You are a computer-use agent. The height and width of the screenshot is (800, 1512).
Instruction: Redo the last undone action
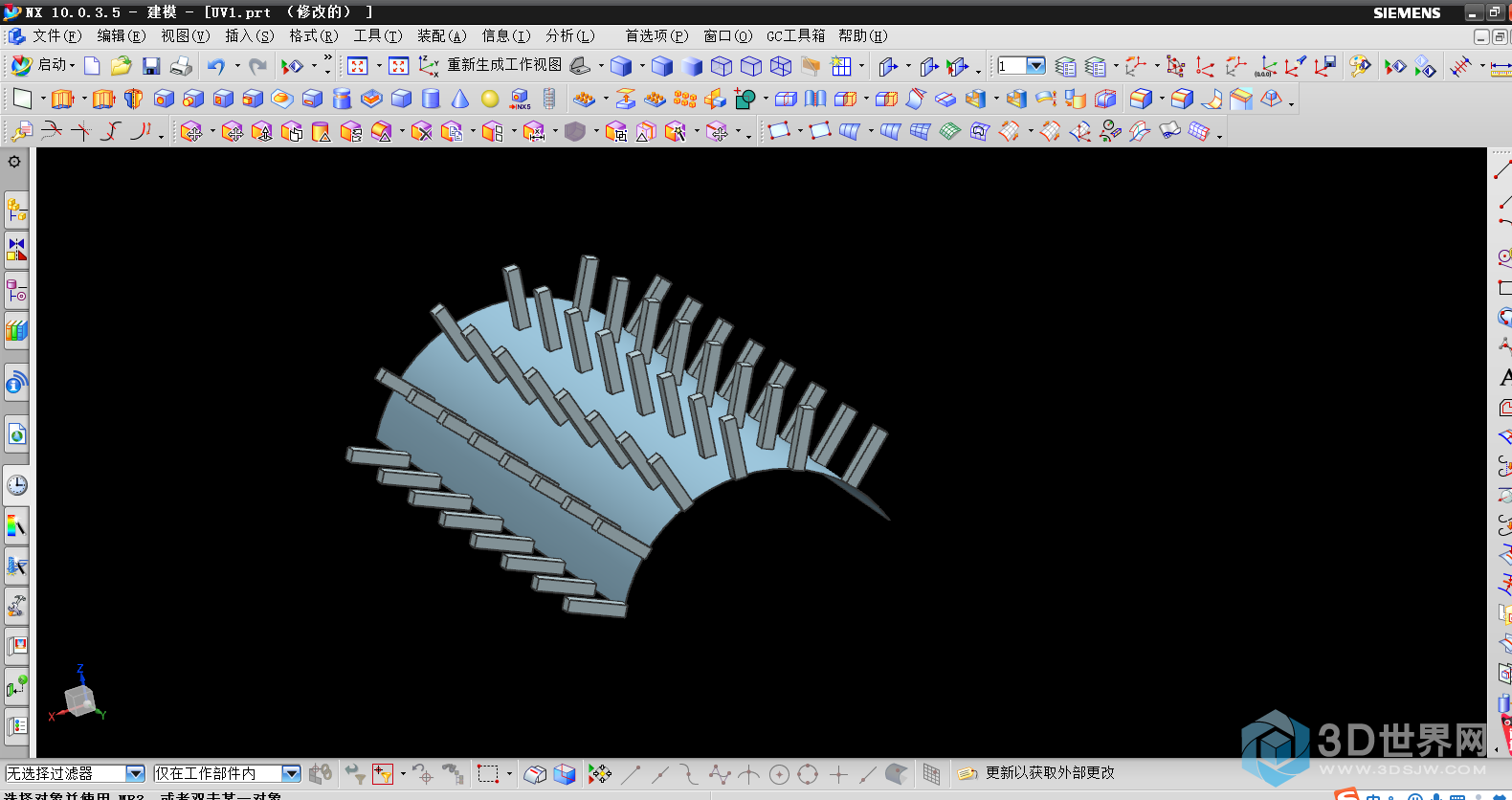pyautogui.click(x=257, y=66)
